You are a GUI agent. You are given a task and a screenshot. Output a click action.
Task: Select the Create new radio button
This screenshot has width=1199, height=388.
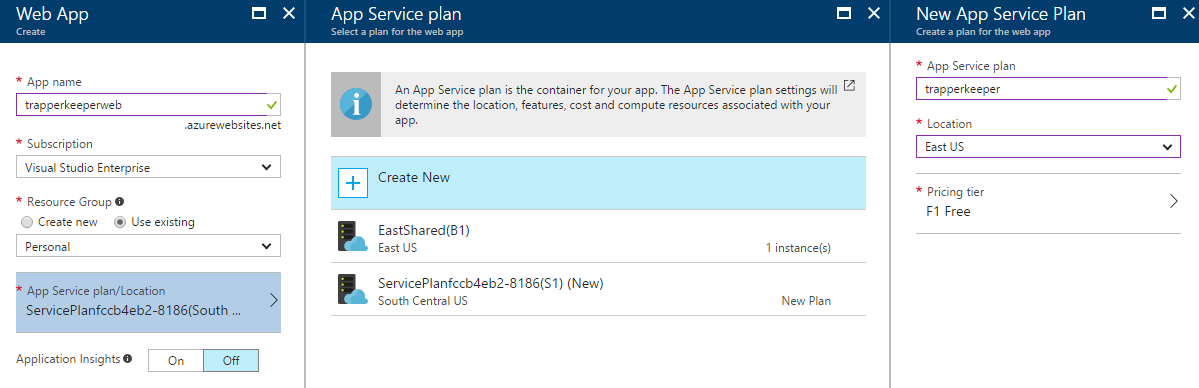click(x=28, y=222)
